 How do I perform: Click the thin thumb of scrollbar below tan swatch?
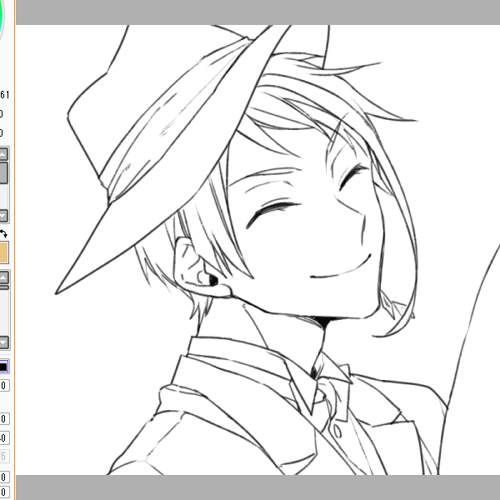(x=4, y=287)
